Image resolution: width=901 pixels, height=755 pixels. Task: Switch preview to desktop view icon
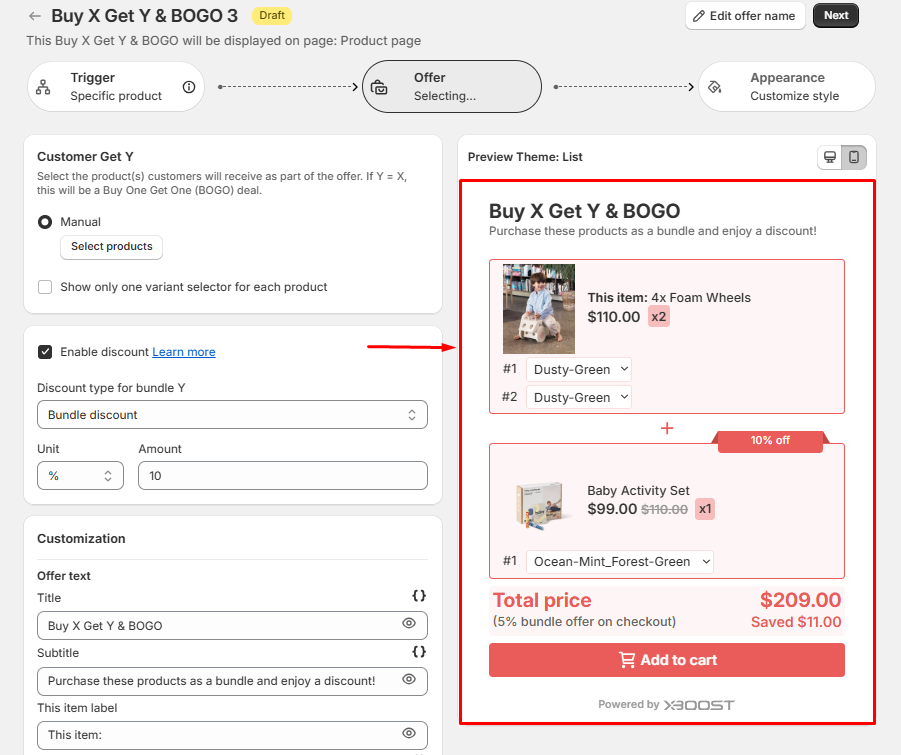(830, 157)
